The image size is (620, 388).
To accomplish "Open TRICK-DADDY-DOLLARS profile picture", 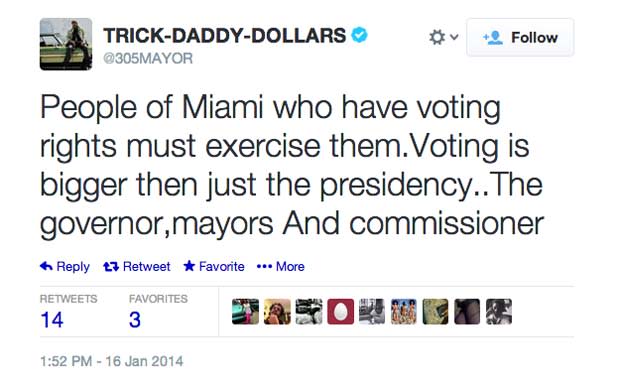I will pyautogui.click(x=66, y=44).
